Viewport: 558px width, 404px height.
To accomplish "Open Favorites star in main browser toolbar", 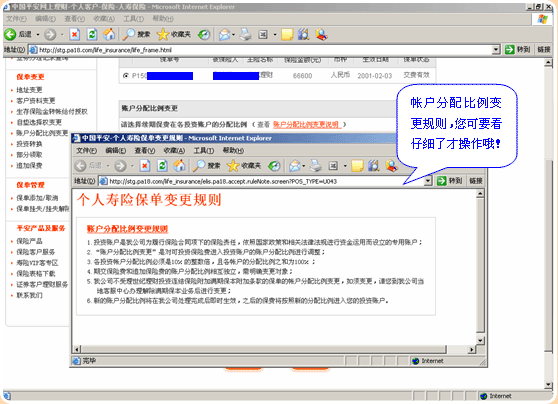I will click(x=163, y=35).
